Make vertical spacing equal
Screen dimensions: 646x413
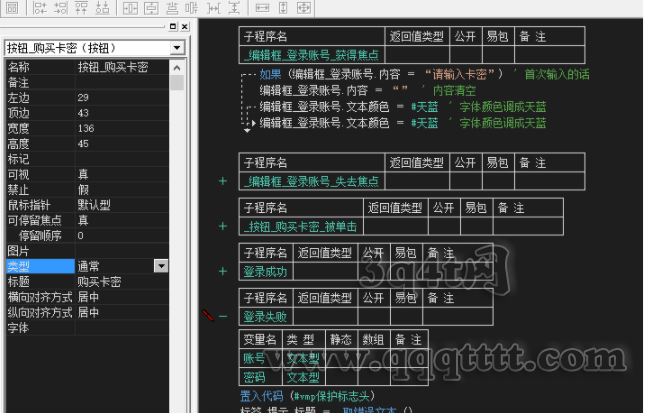[x=234, y=7]
